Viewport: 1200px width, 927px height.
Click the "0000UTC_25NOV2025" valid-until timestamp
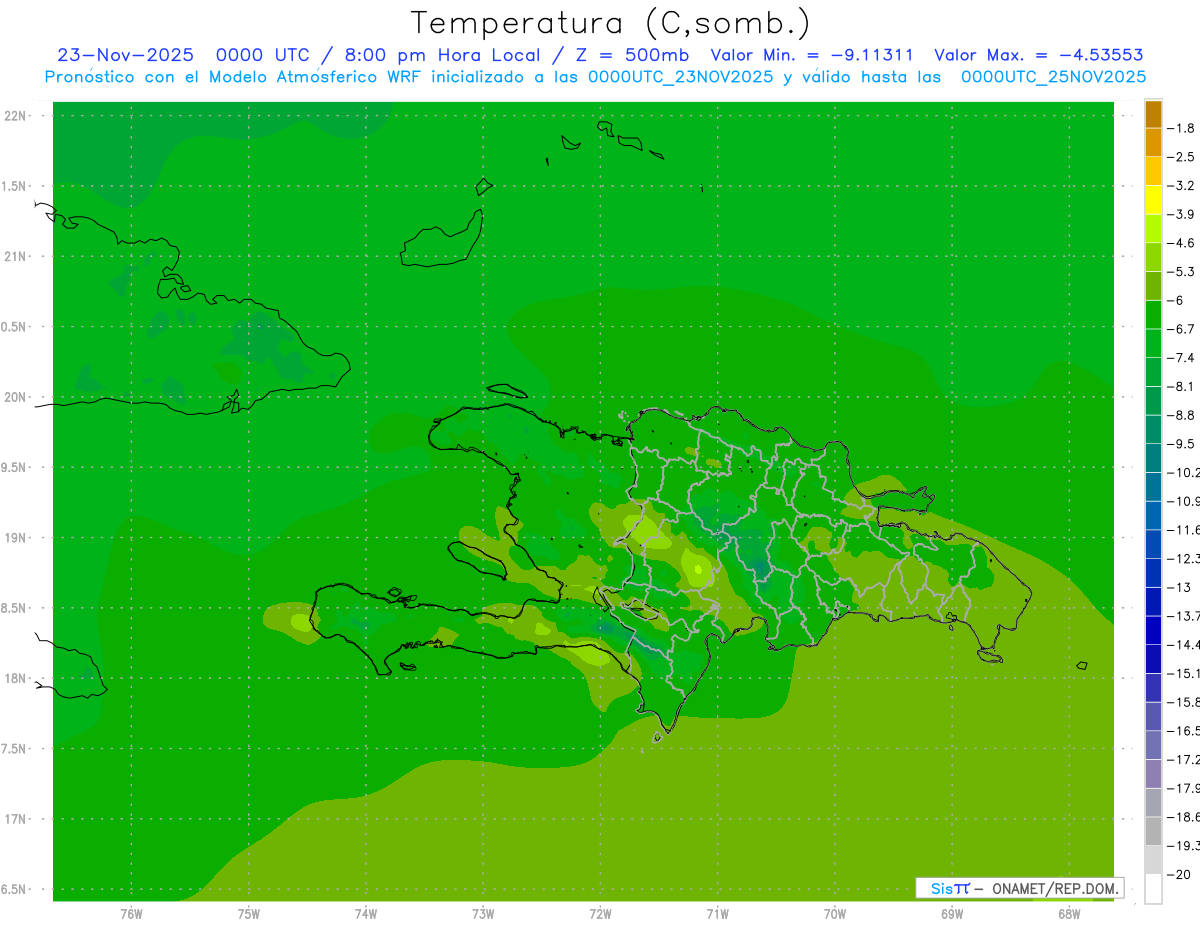(x=1053, y=77)
